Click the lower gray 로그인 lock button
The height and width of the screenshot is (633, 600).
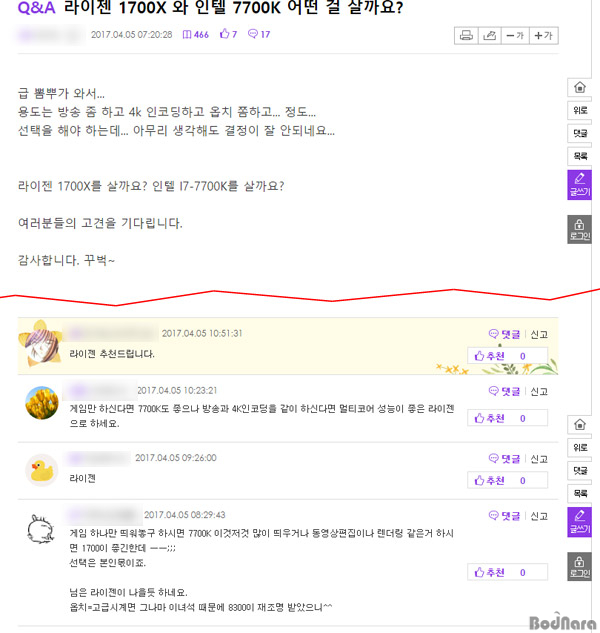tap(580, 566)
